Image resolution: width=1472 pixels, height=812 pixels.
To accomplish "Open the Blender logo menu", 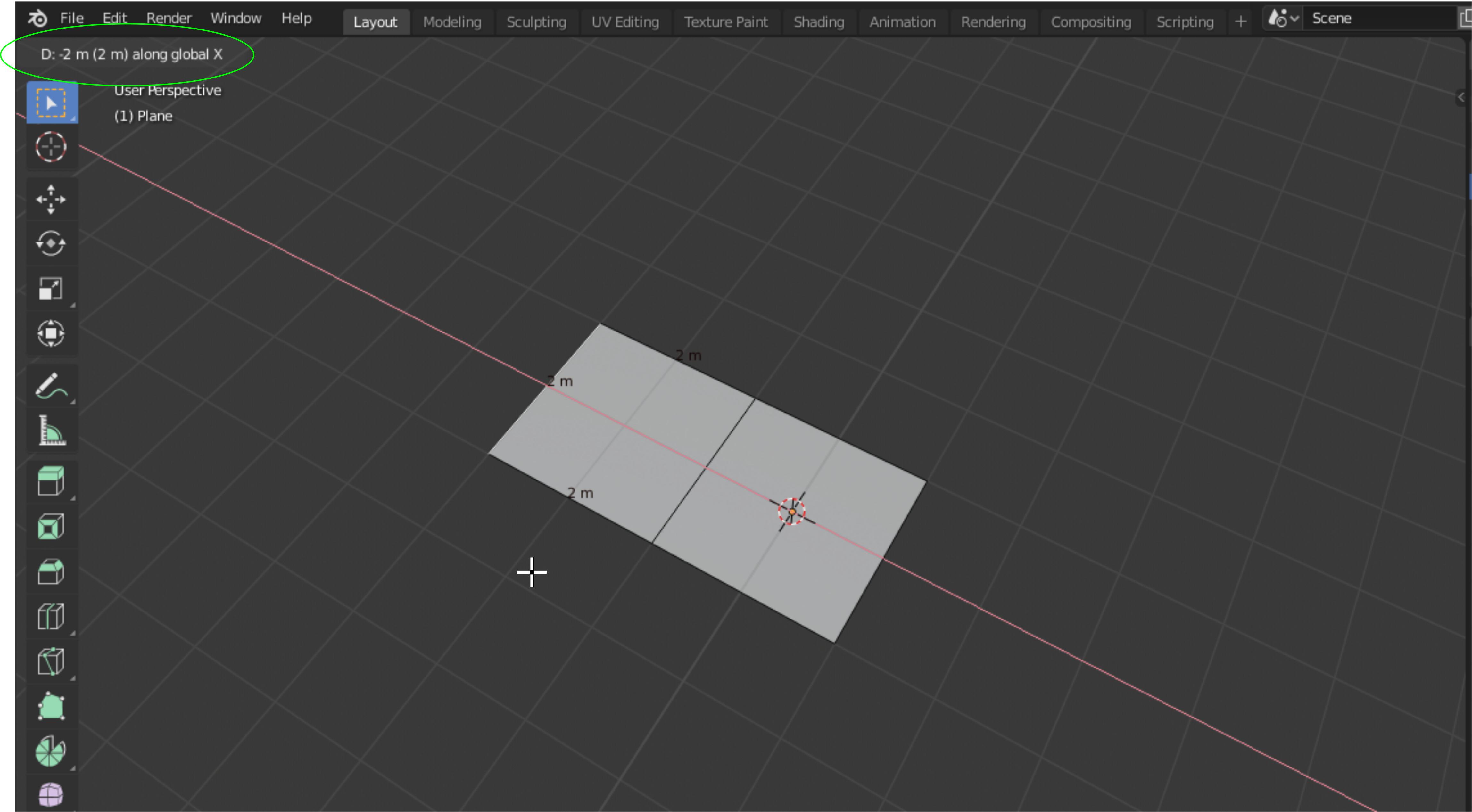I will point(38,19).
